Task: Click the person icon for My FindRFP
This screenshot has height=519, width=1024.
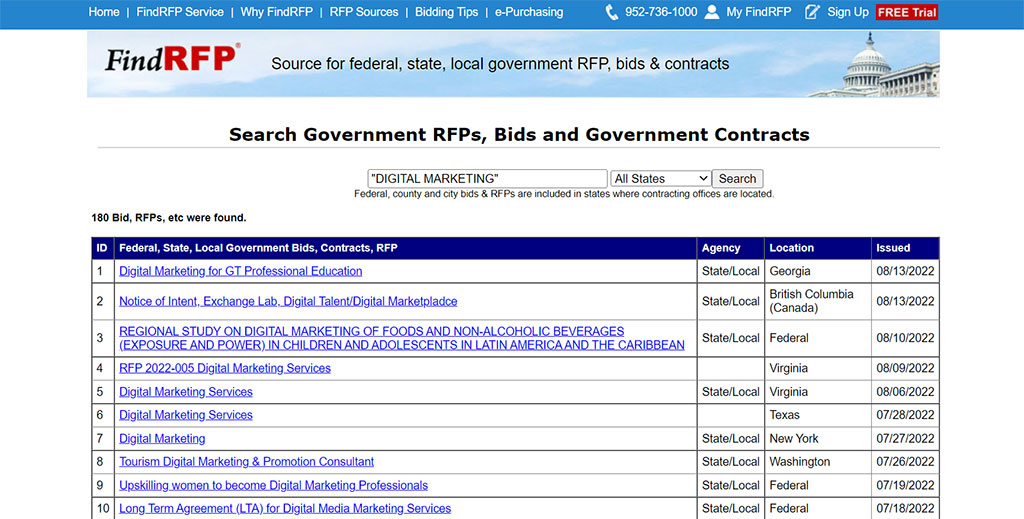Action: [711, 12]
